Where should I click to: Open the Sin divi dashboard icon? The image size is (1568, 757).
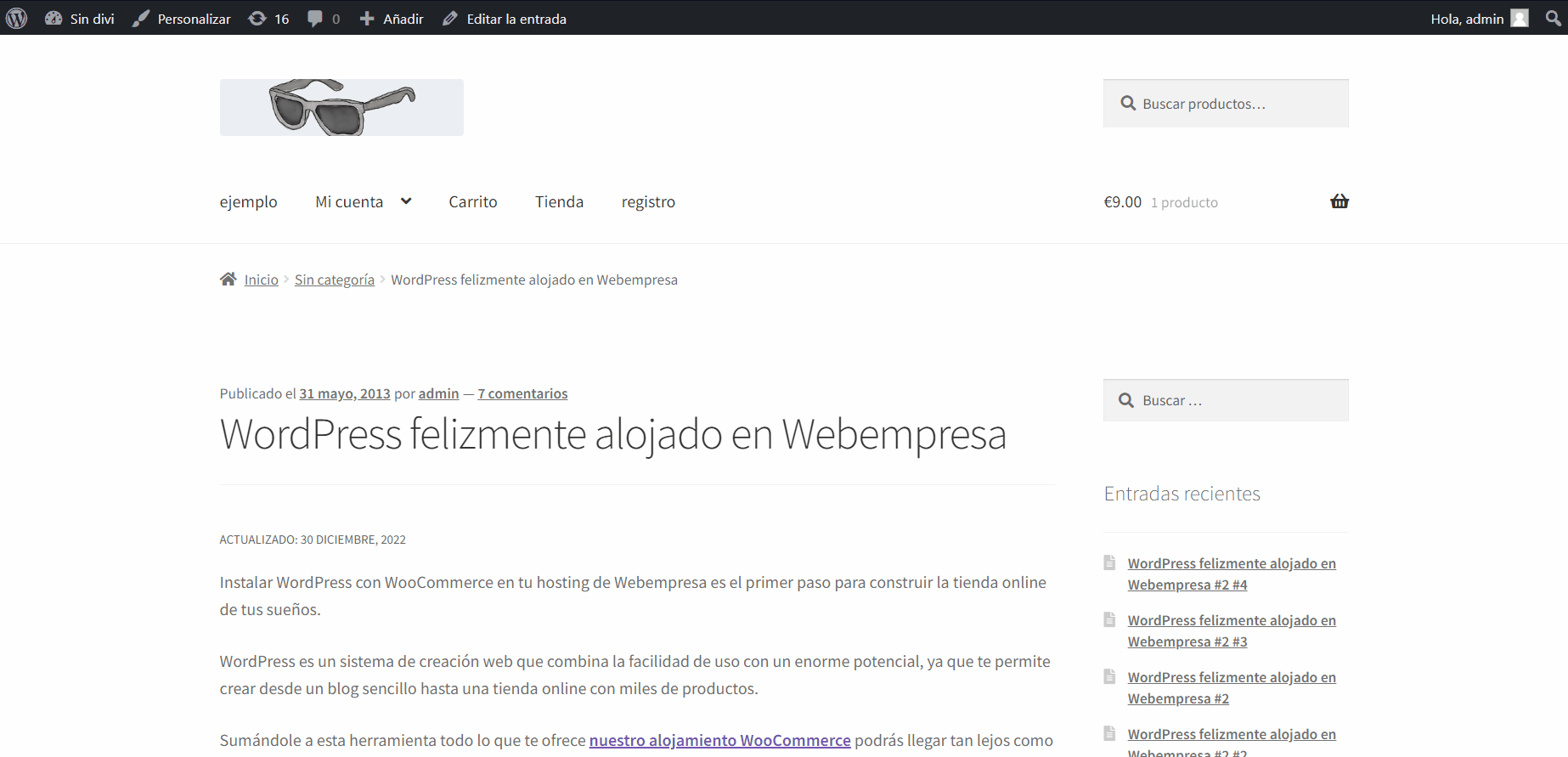pos(54,18)
